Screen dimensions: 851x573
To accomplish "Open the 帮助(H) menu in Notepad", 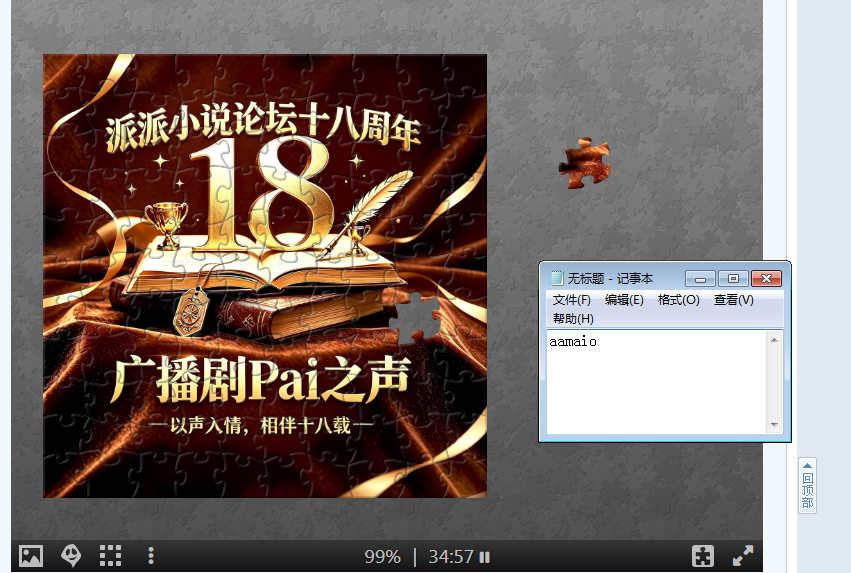I will coord(573,319).
